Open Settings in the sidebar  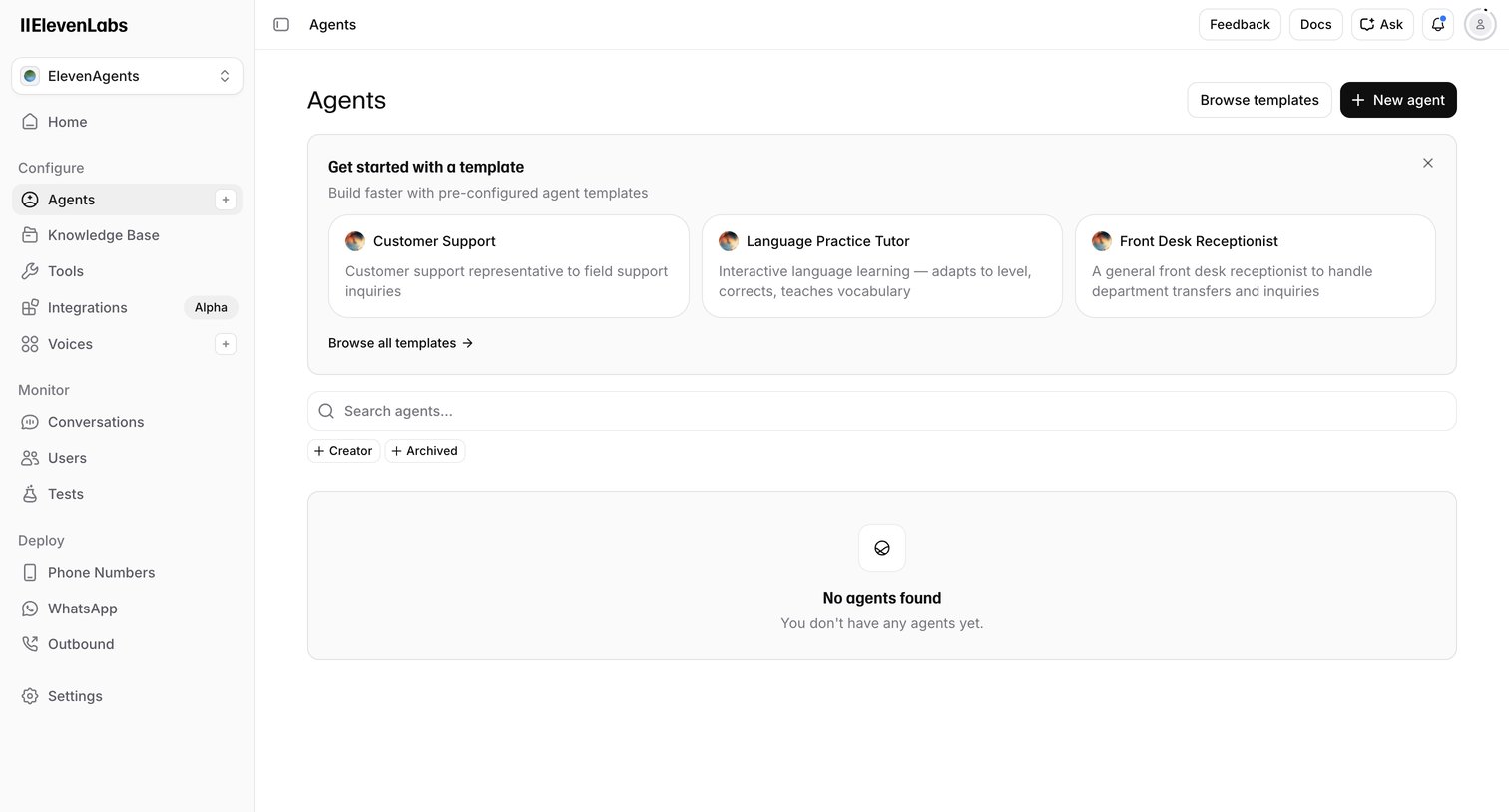[127, 696]
